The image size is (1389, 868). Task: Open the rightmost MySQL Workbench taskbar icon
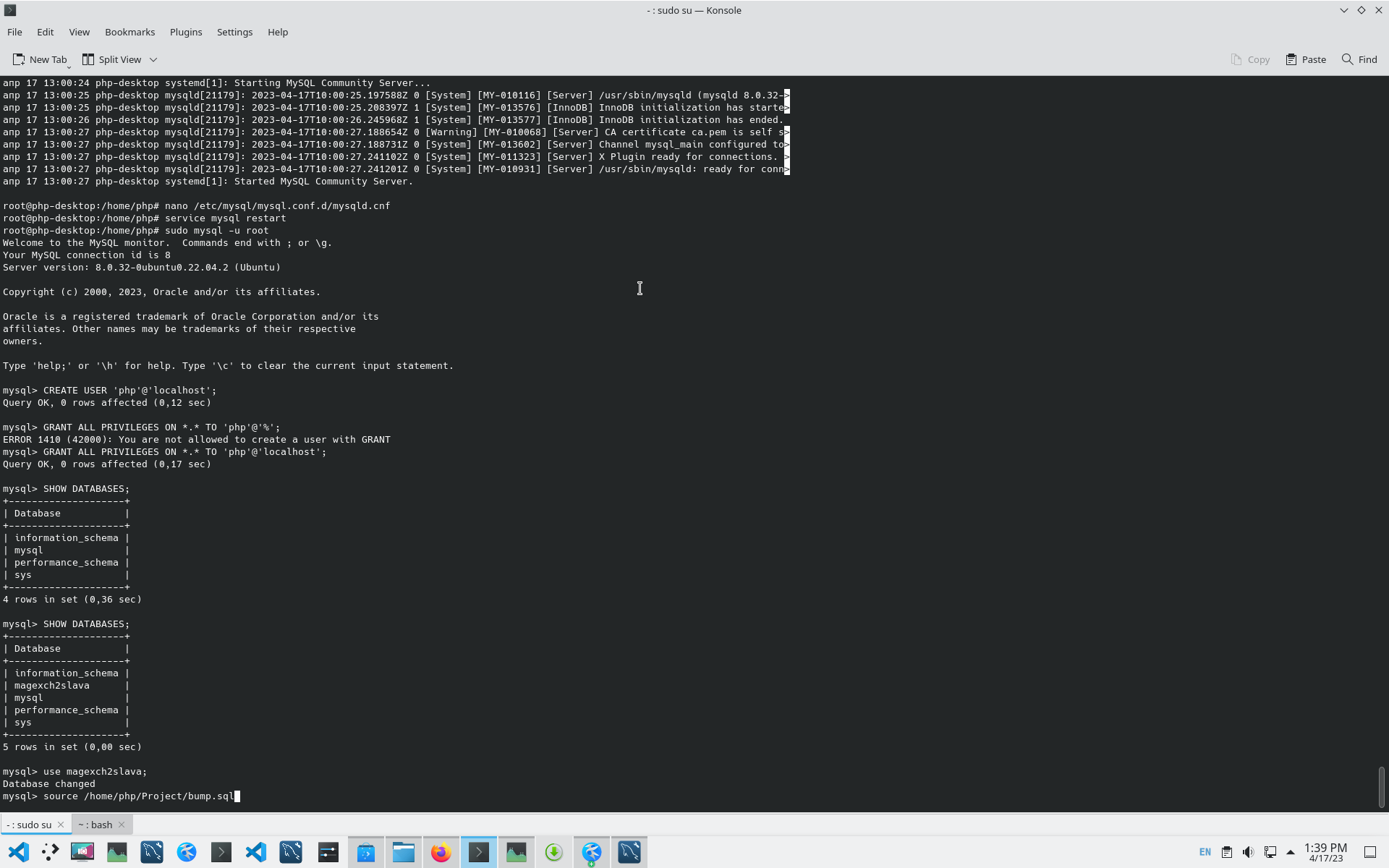click(x=629, y=852)
